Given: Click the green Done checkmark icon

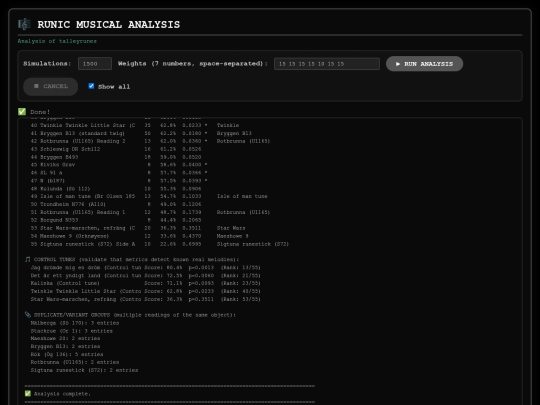Looking at the screenshot, I should click(x=22, y=112).
